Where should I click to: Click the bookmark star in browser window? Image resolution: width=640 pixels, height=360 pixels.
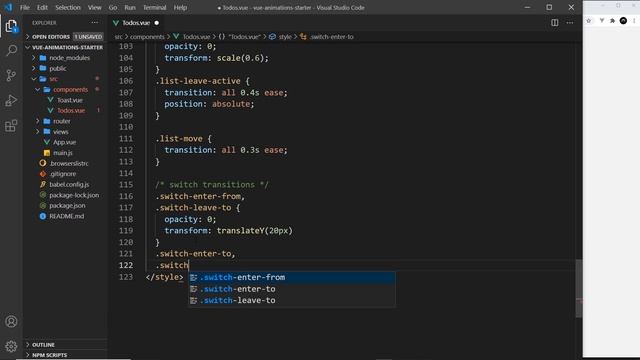coord(589,21)
